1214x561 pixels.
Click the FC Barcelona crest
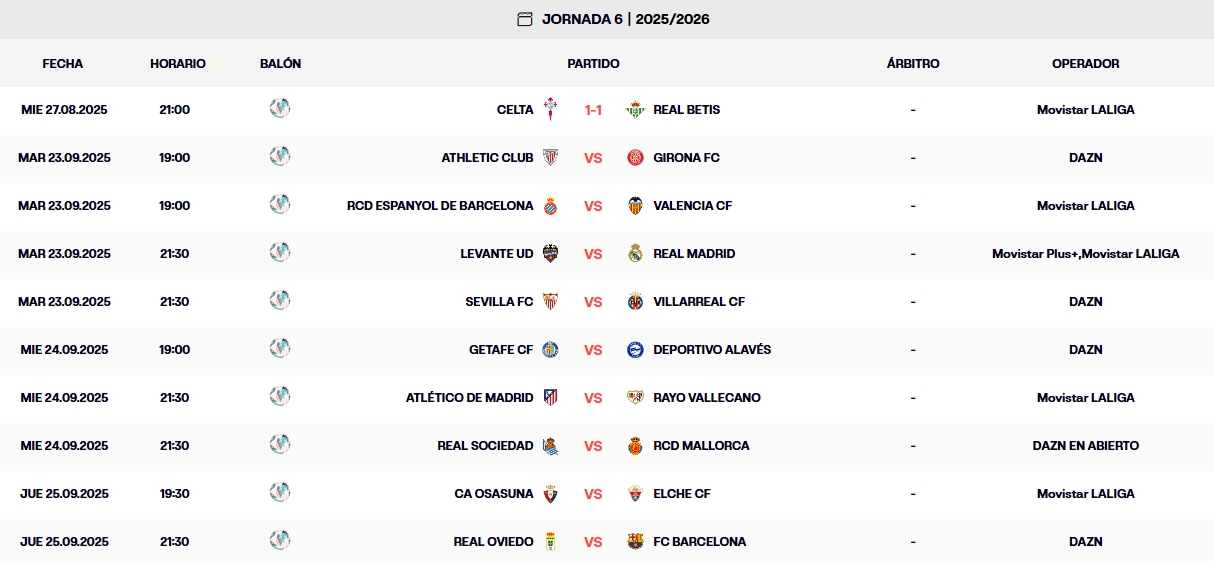coord(635,541)
